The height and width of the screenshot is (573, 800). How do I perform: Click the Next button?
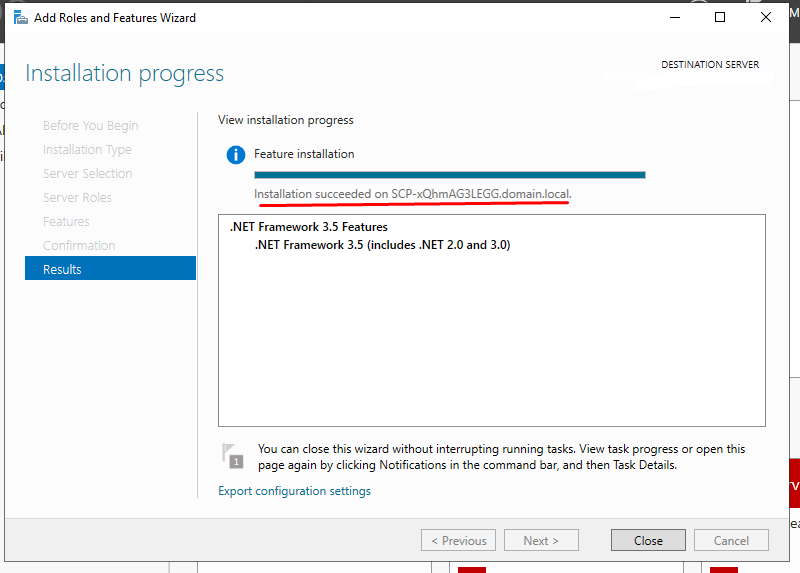coord(541,540)
